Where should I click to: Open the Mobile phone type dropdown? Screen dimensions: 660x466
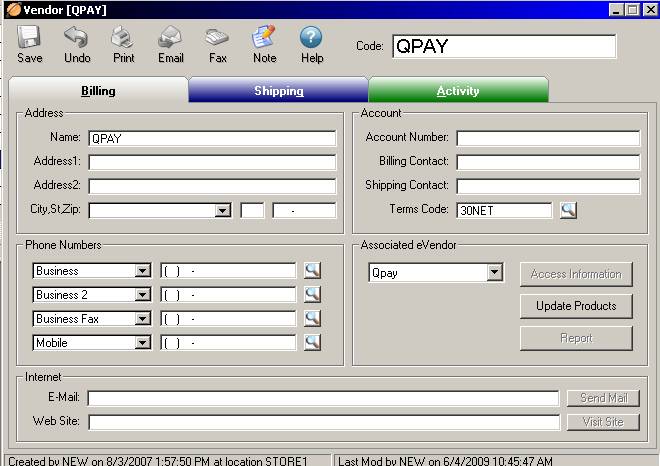143,343
